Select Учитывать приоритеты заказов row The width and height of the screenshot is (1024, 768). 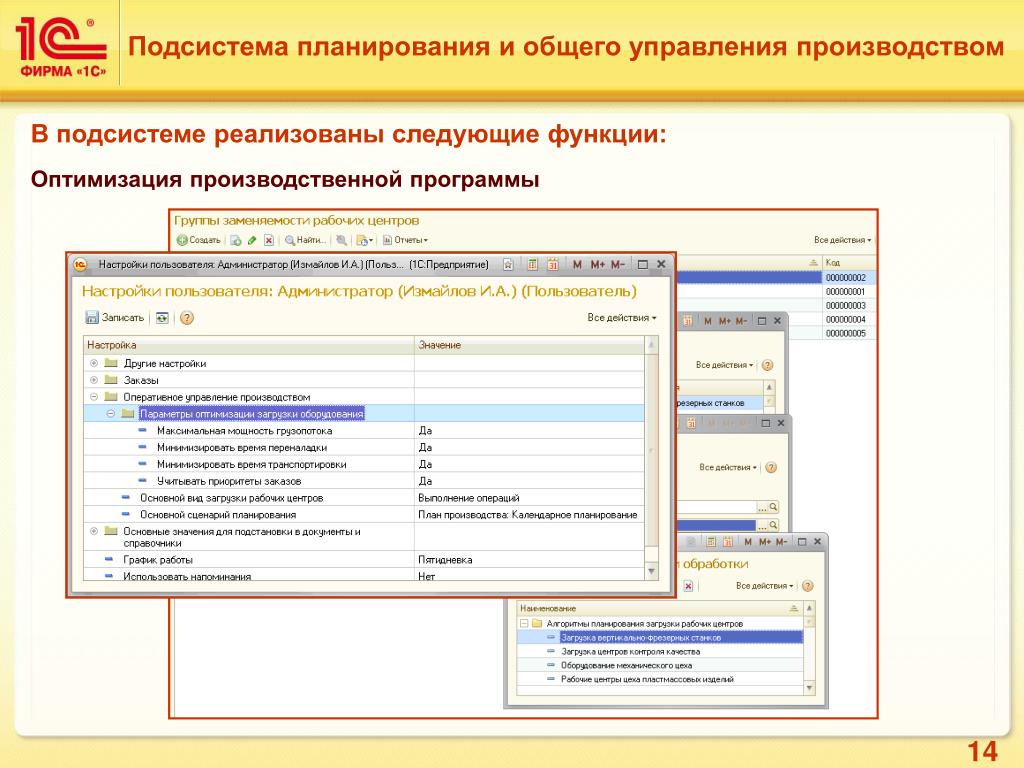364,481
